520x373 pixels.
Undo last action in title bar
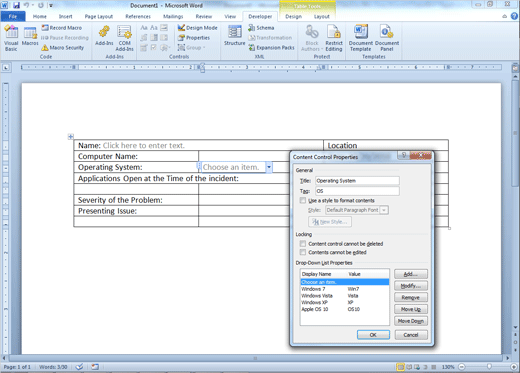tap(26, 5)
